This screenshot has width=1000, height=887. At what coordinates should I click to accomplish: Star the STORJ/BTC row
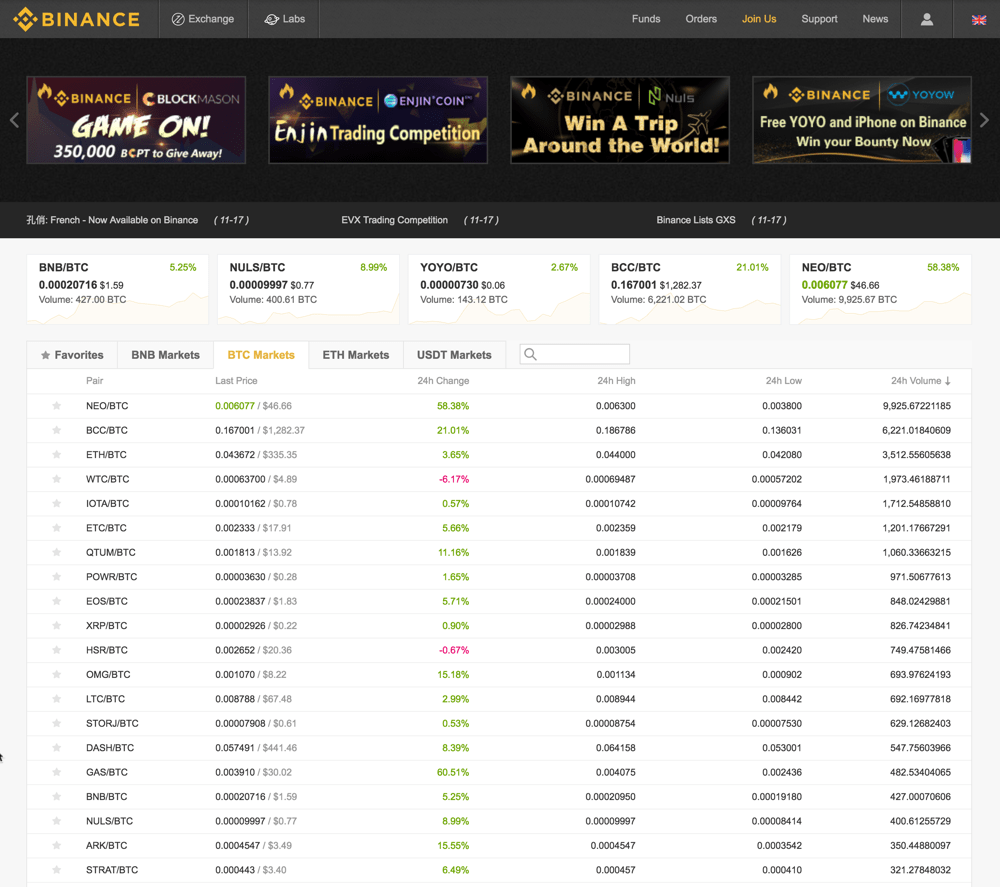(x=57, y=723)
